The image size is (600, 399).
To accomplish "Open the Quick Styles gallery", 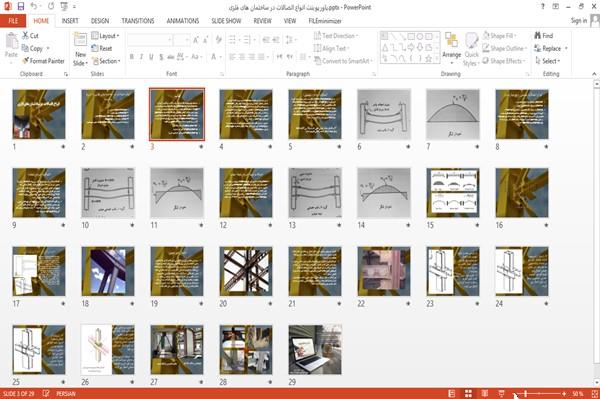I will [471, 50].
